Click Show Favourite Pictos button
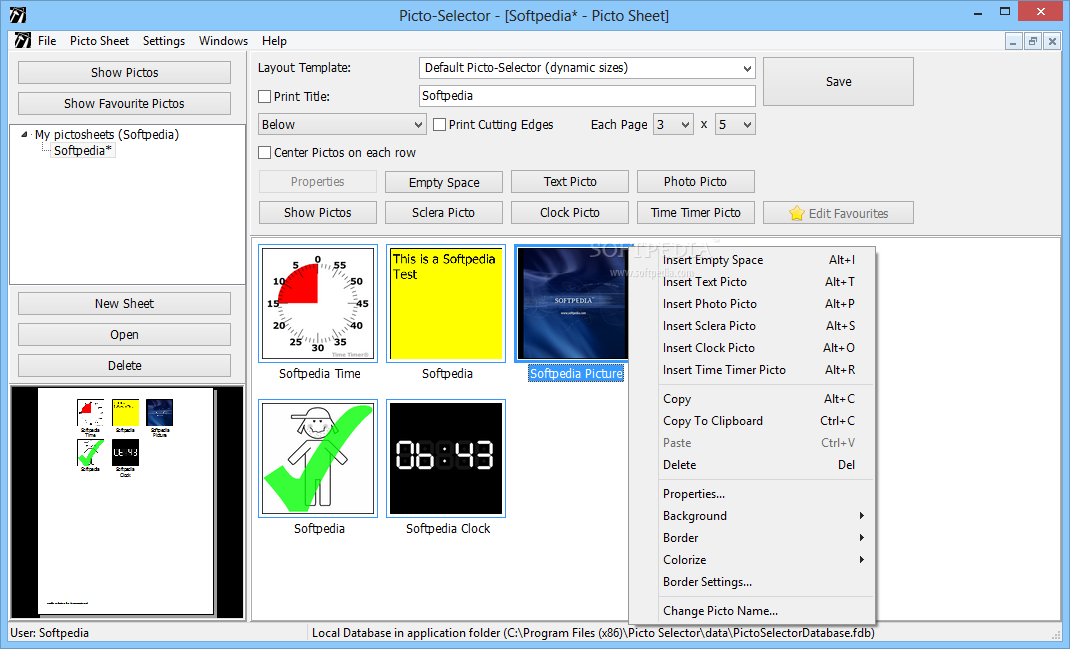Screen dimensions: 1070x649 (x=124, y=104)
